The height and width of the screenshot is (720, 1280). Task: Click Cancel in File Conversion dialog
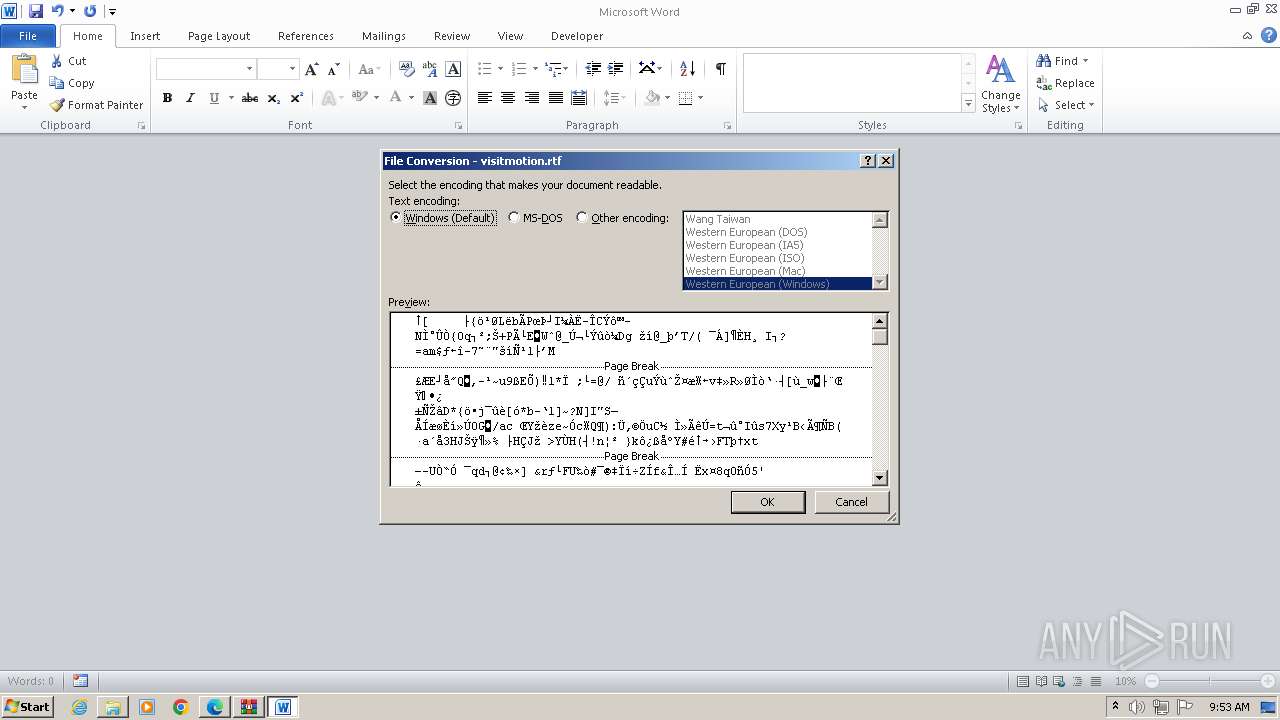click(x=852, y=502)
